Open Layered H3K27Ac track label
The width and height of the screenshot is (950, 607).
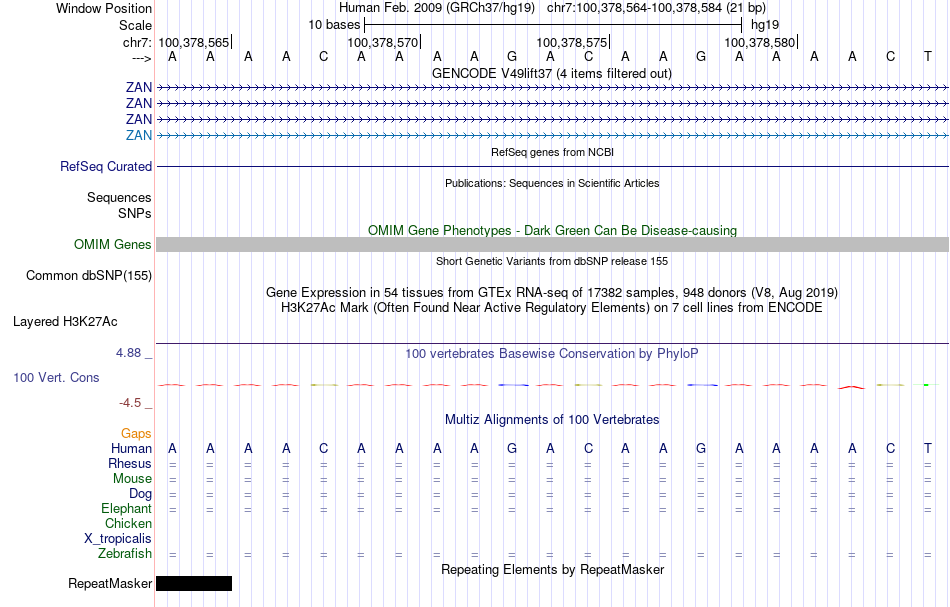tap(65, 322)
